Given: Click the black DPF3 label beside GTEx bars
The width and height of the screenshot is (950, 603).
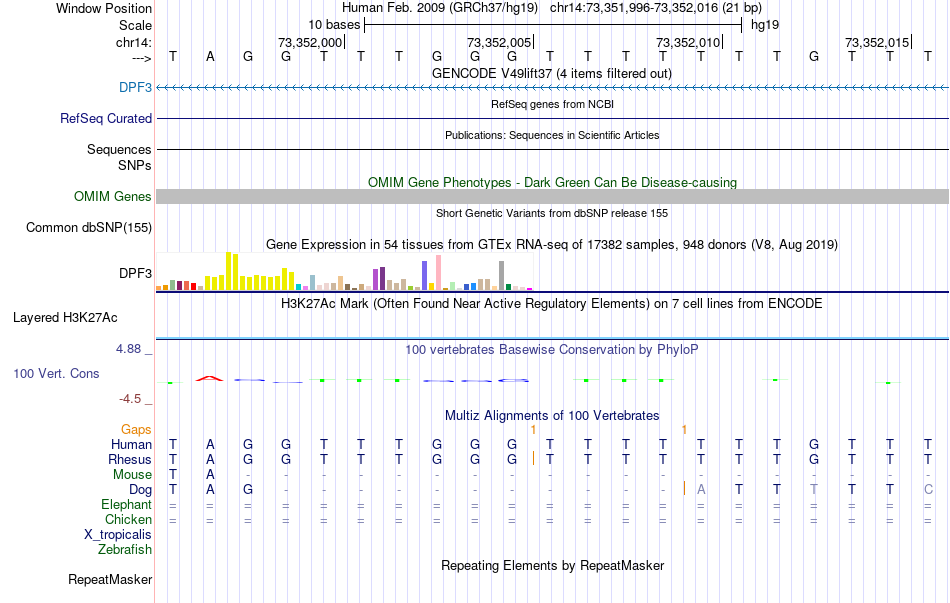Looking at the screenshot, I should click(135, 273).
